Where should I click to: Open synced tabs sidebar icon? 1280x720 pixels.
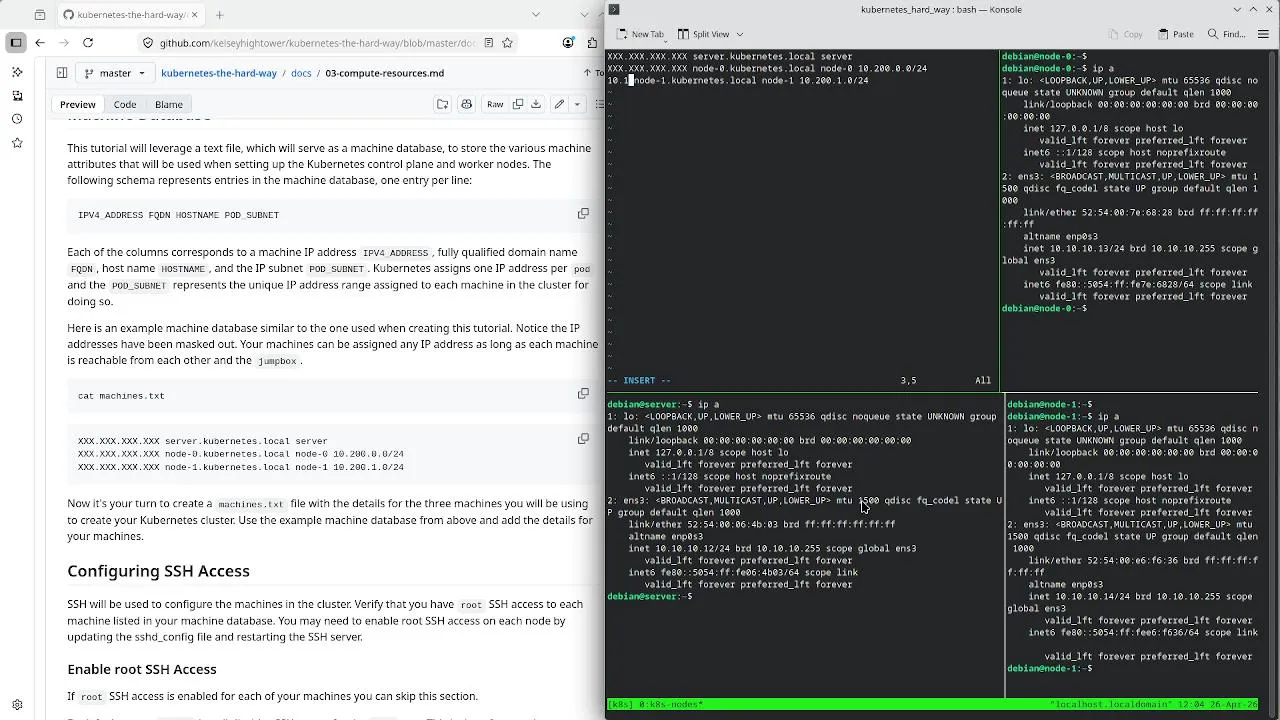click(x=17, y=96)
